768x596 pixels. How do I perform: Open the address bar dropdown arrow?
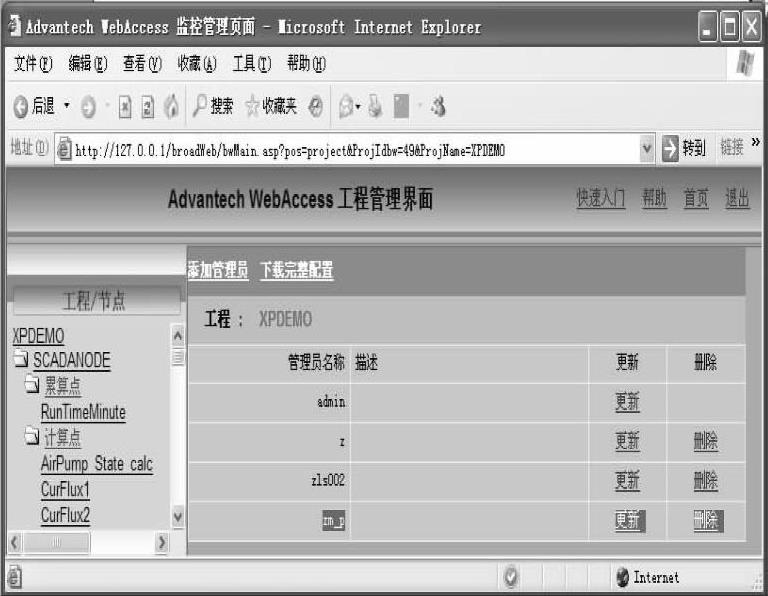tap(647, 148)
